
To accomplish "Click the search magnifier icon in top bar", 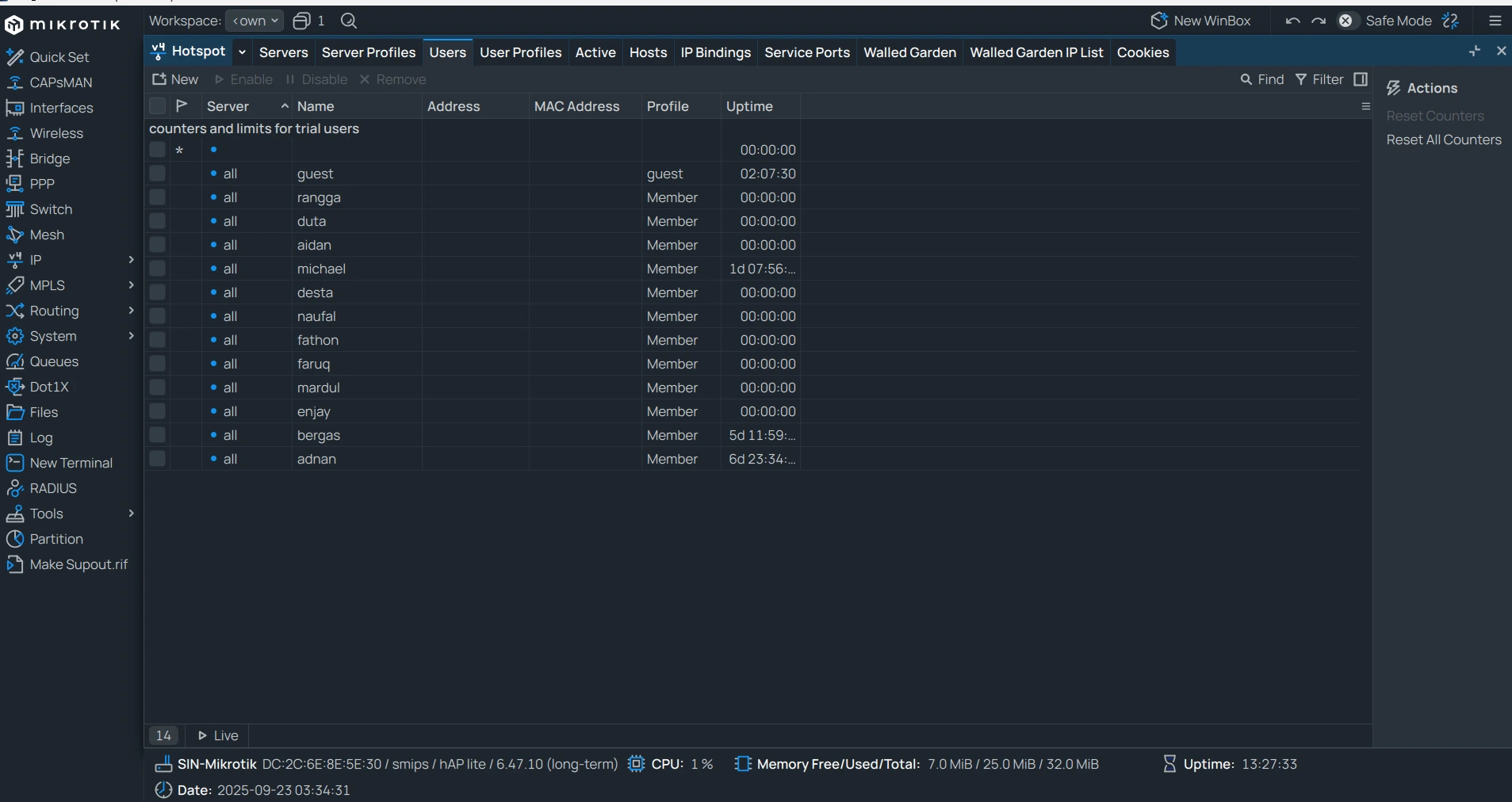I will point(348,21).
